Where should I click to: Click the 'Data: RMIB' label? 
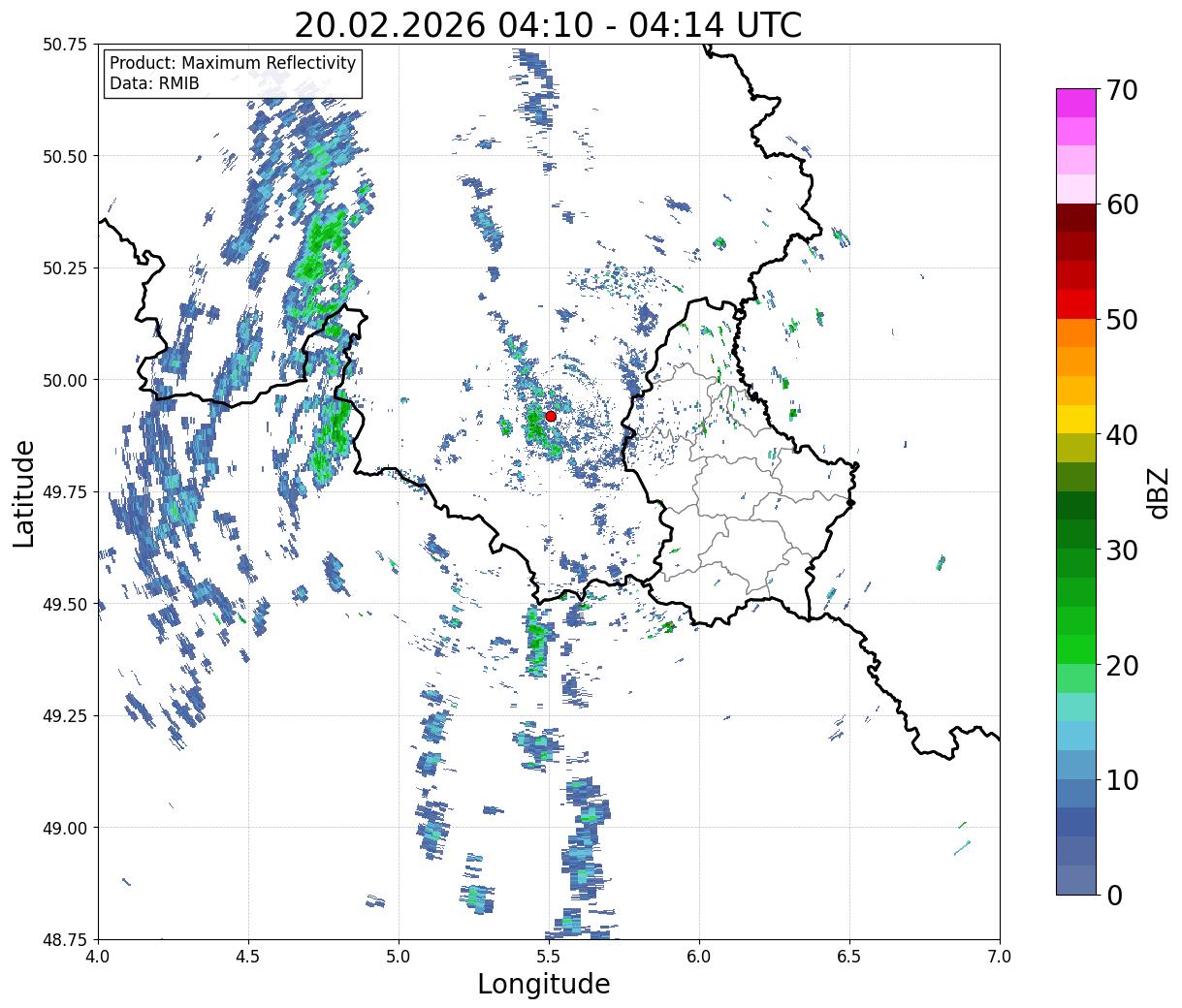tap(154, 83)
